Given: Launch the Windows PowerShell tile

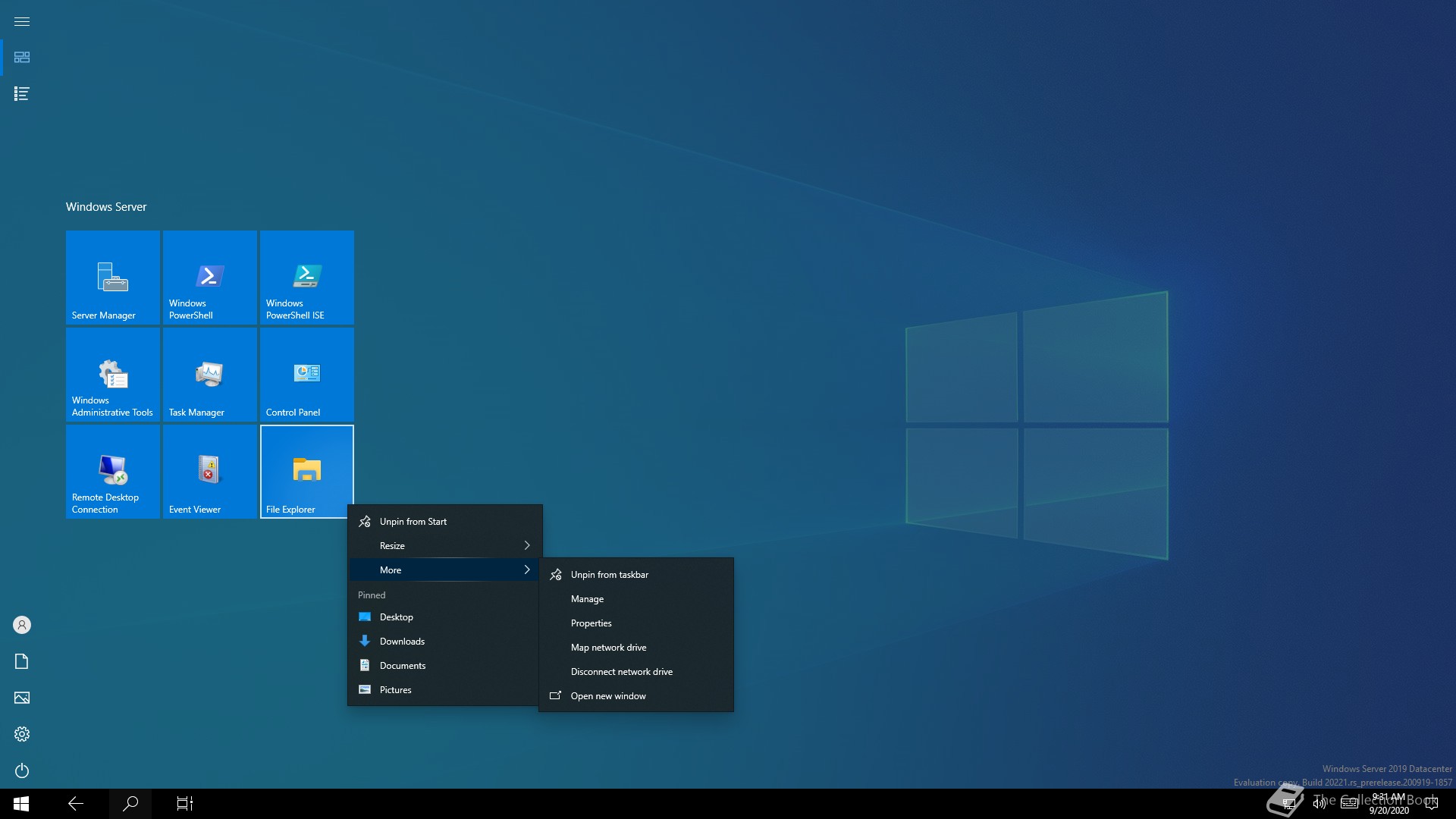Looking at the screenshot, I should click(210, 278).
